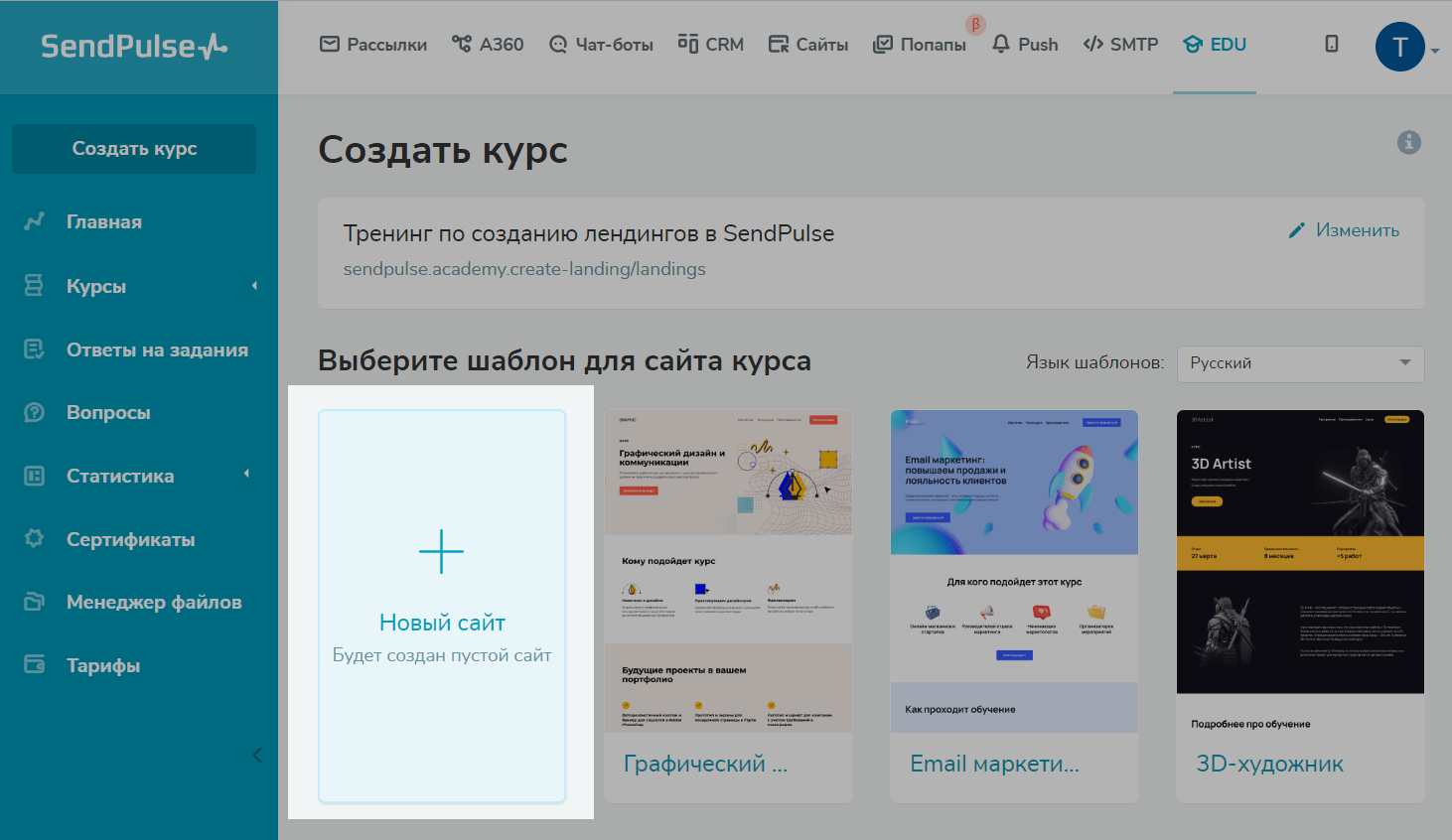Image resolution: width=1452 pixels, height=840 pixels.
Task: Go to Сертификаты in the sidebar
Action: (131, 539)
